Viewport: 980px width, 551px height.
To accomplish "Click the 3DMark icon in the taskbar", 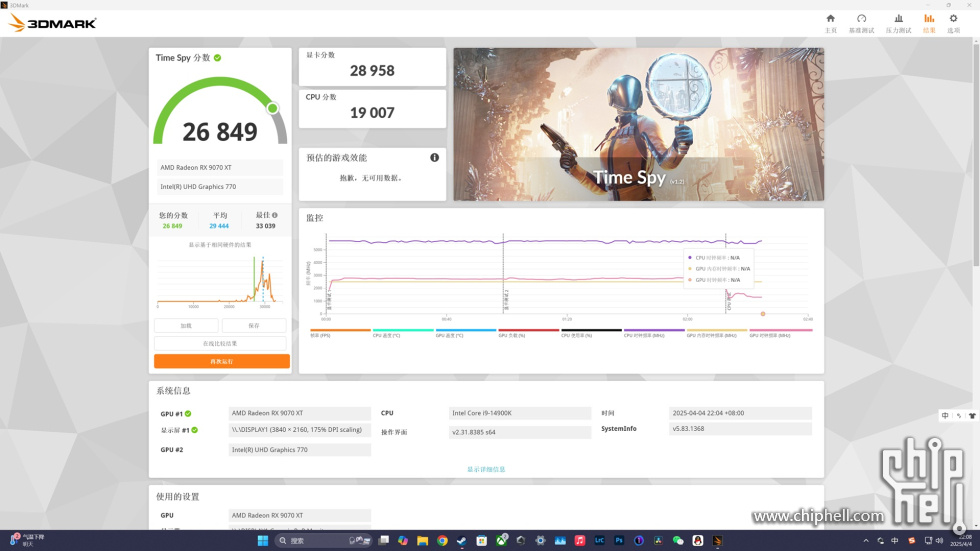I will [x=717, y=540].
